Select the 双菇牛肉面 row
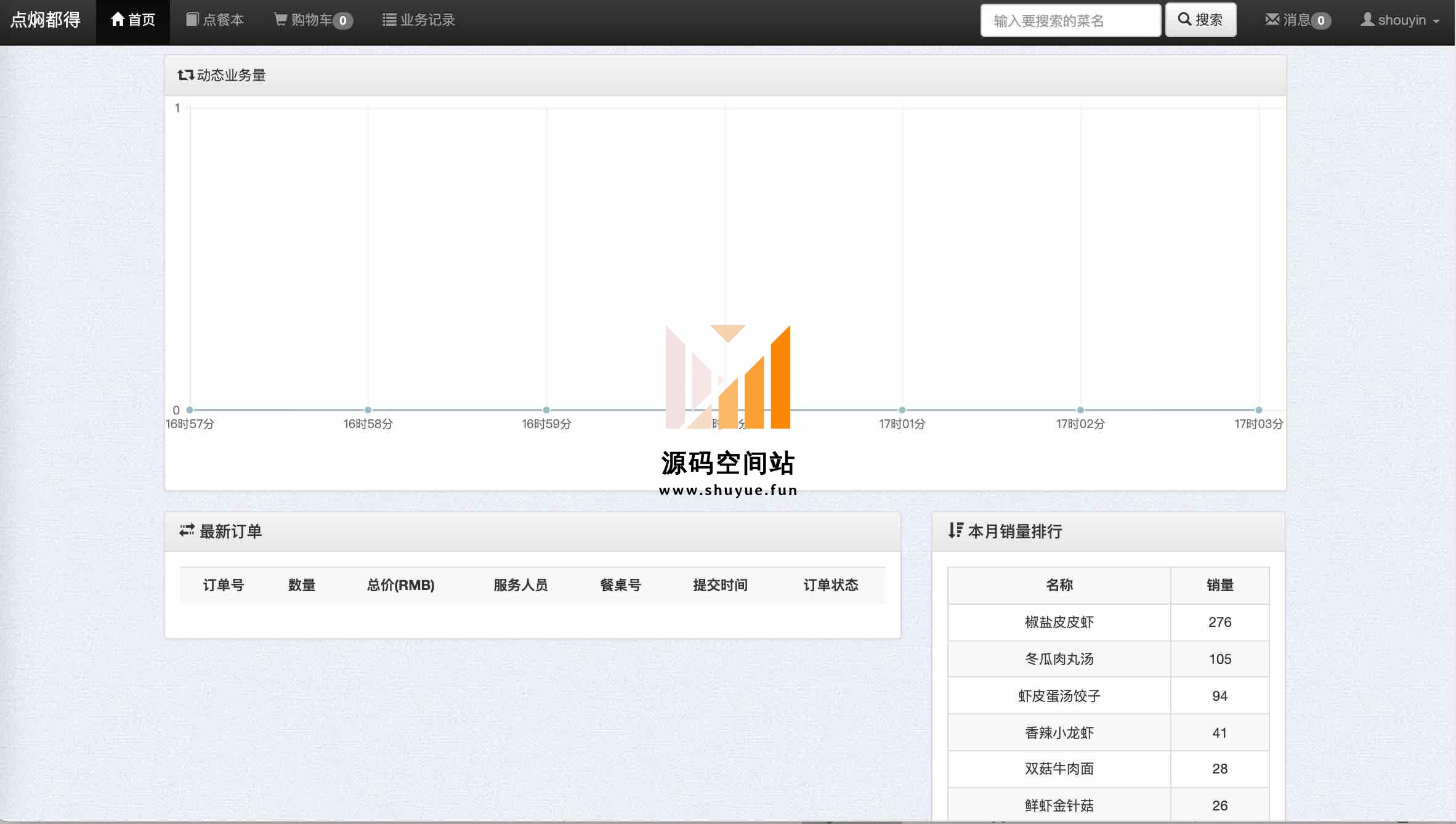Viewport: 1456px width, 824px height. [1109, 769]
